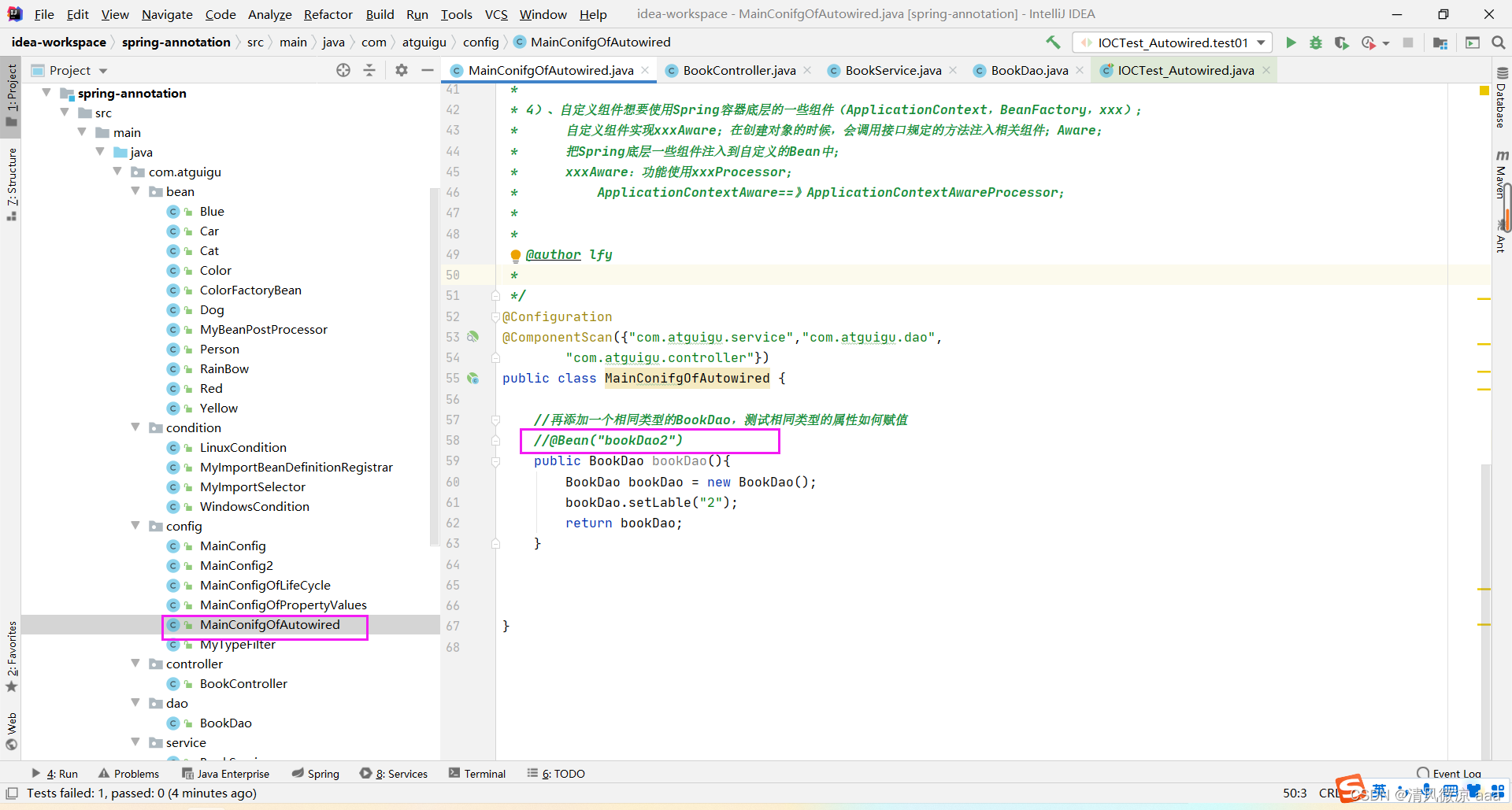This screenshot has height=810, width=1512.
Task: Open the Spring tool window
Action: 315,774
